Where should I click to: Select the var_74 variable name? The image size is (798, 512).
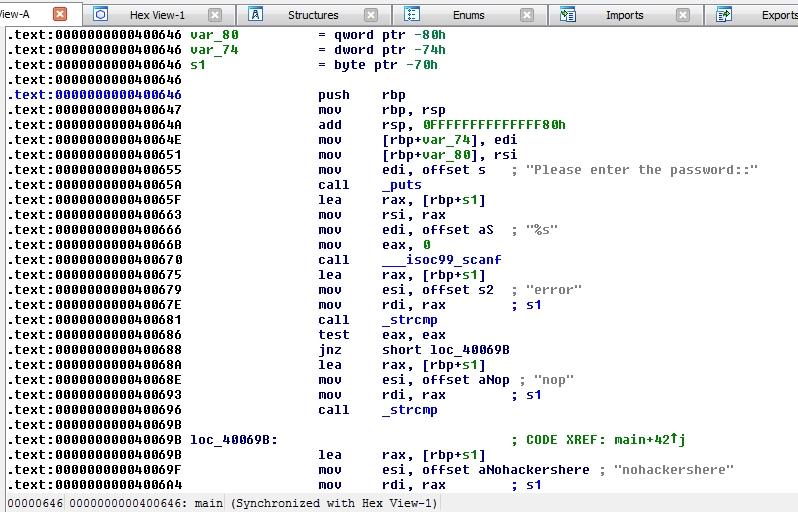[x=214, y=50]
